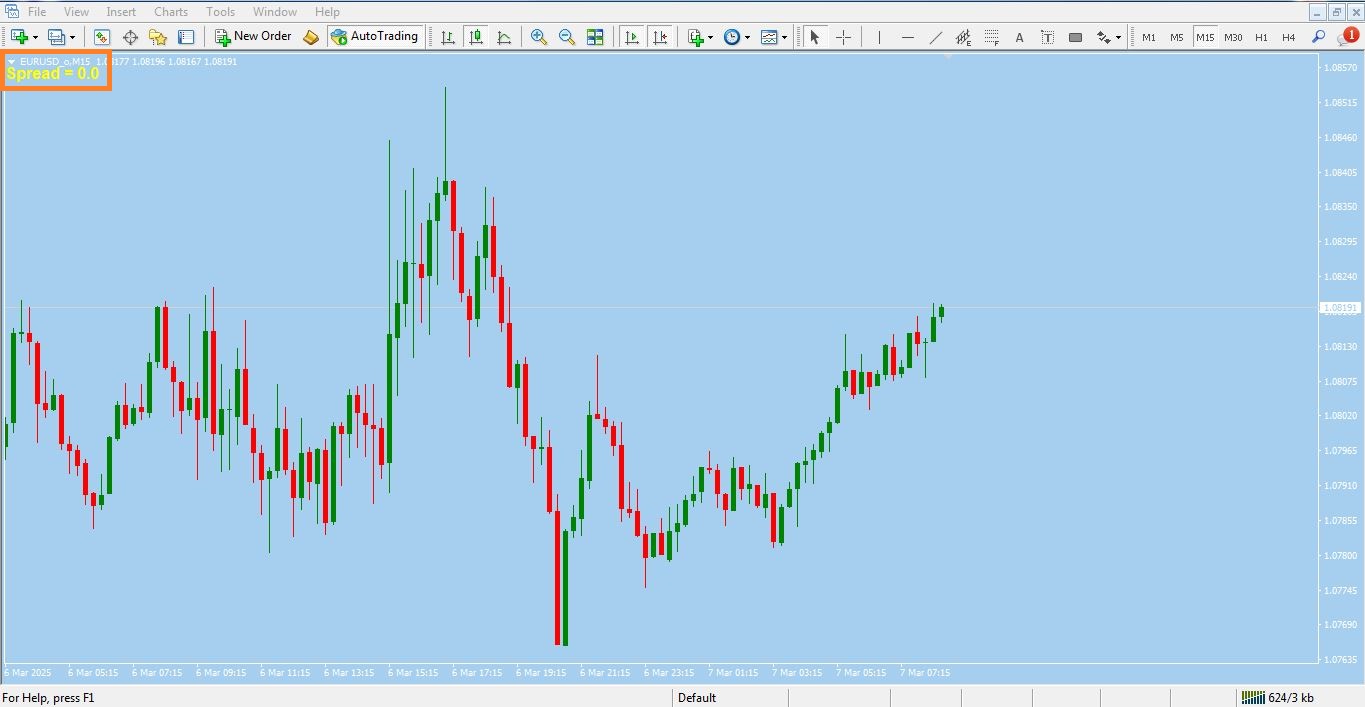Click the 6 Mar 15:15 time axis label

point(413,673)
